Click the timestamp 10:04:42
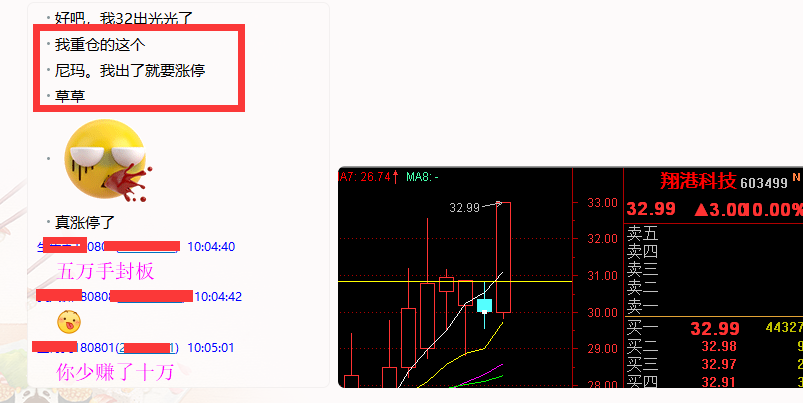 tap(218, 296)
